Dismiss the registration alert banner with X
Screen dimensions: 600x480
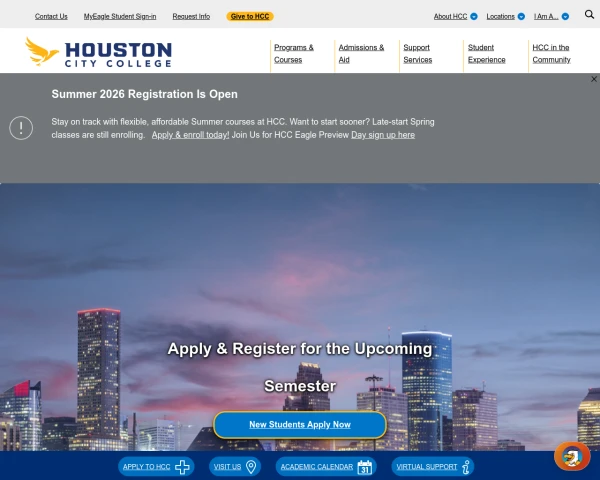593,79
